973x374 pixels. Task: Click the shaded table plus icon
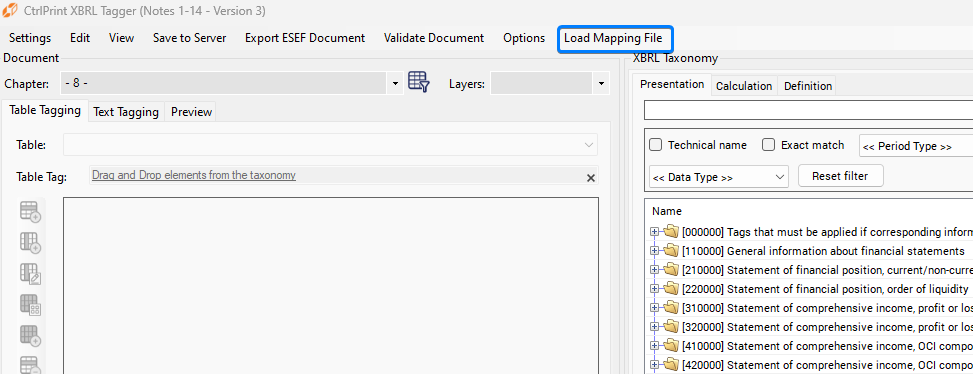[30, 336]
